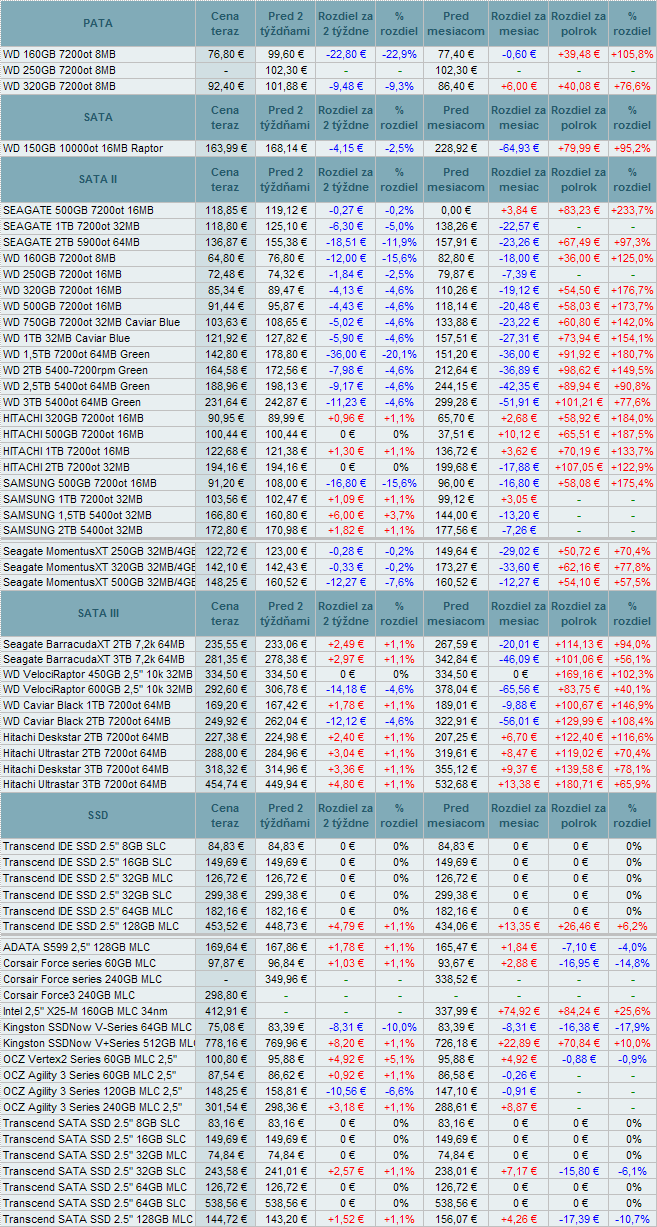This screenshot has height=1227, width=657.
Task: Click the "-65,56 €" monthly difference value
Action: click(520, 689)
